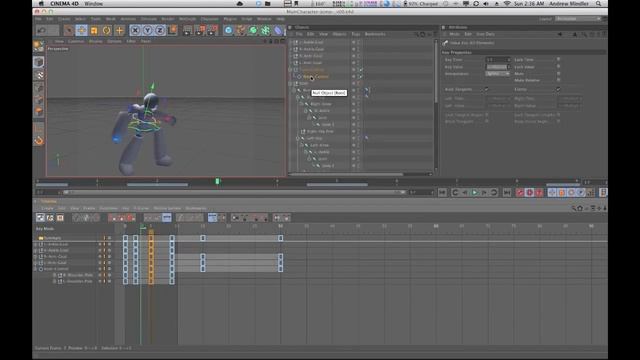Click the blue Cube primitive icon
The height and width of the screenshot is (360, 640).
(x=228, y=30)
